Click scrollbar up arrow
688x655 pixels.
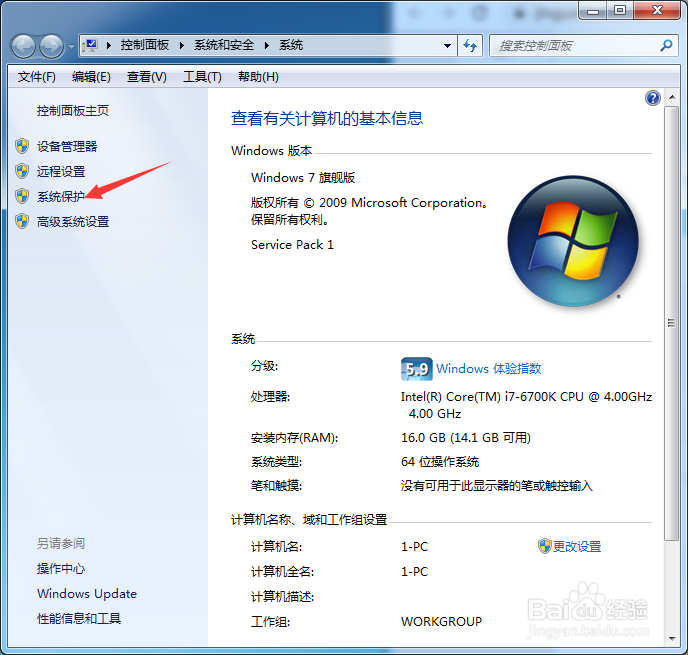pos(672,97)
